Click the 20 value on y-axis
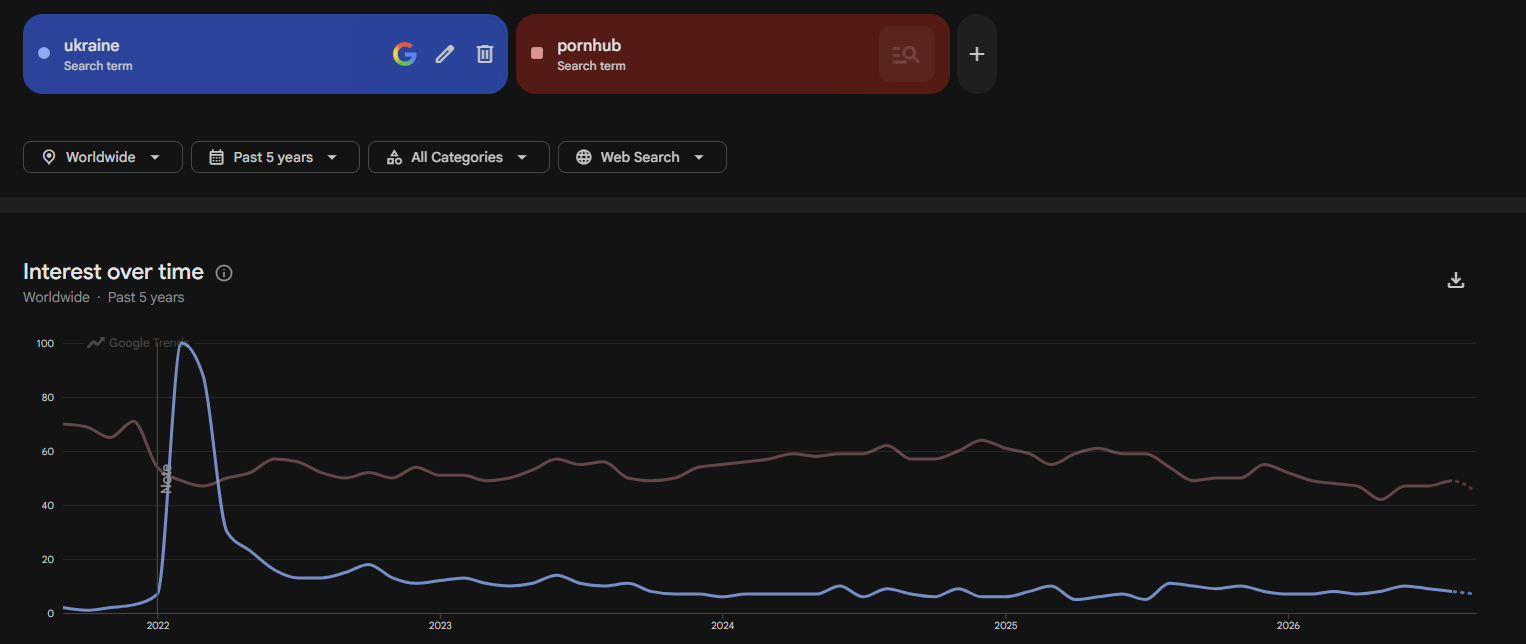Image resolution: width=1526 pixels, height=644 pixels. point(47,559)
